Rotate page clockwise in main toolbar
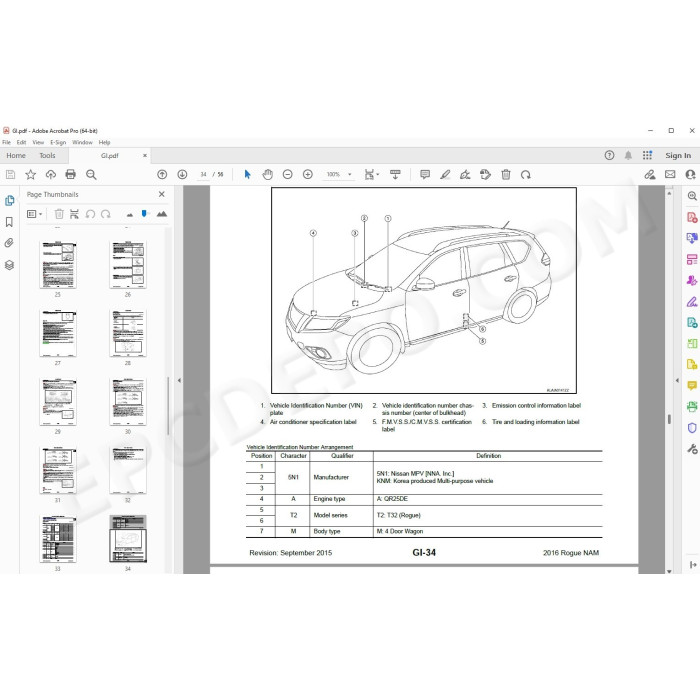Viewport: 700px width, 700px height. click(525, 175)
